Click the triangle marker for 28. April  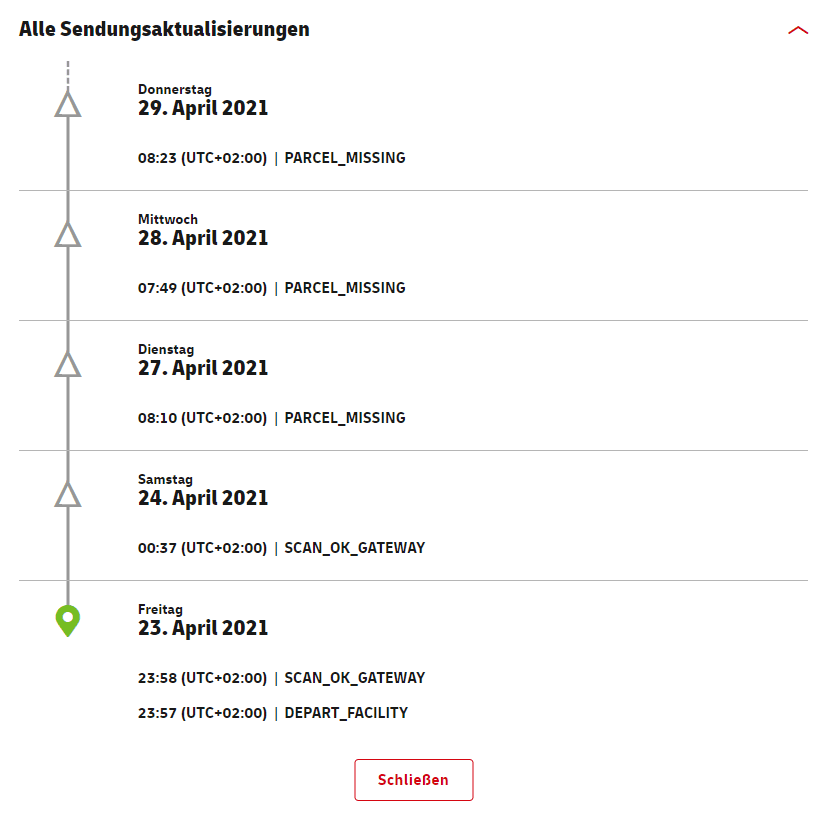(67, 235)
